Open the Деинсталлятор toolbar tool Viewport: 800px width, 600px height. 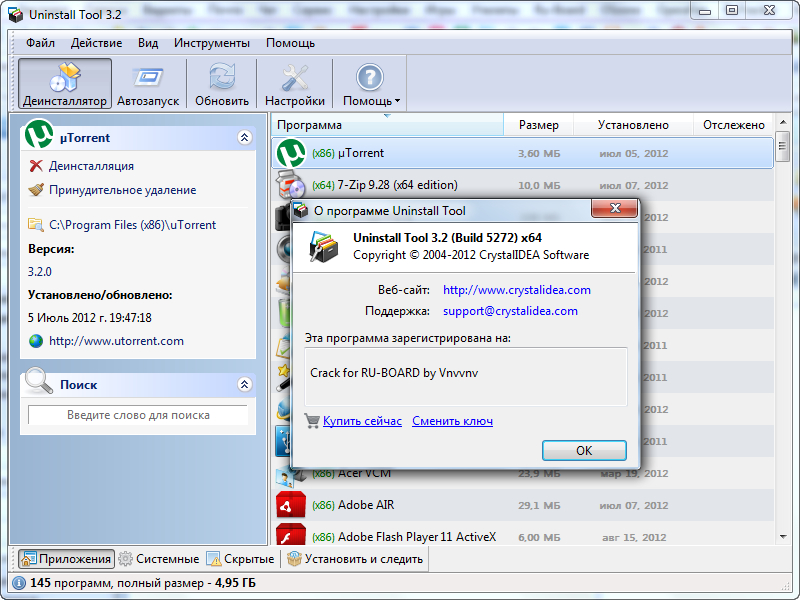coord(65,84)
